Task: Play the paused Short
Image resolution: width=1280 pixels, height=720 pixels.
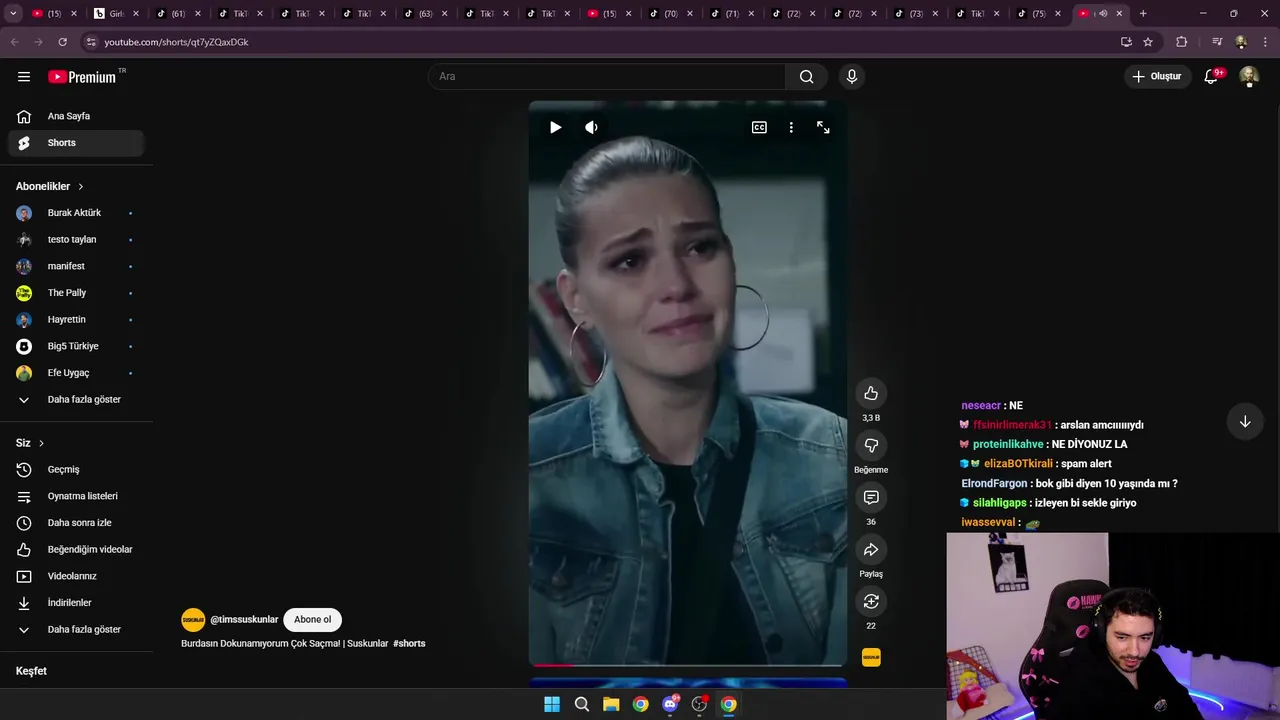Action: tap(556, 127)
